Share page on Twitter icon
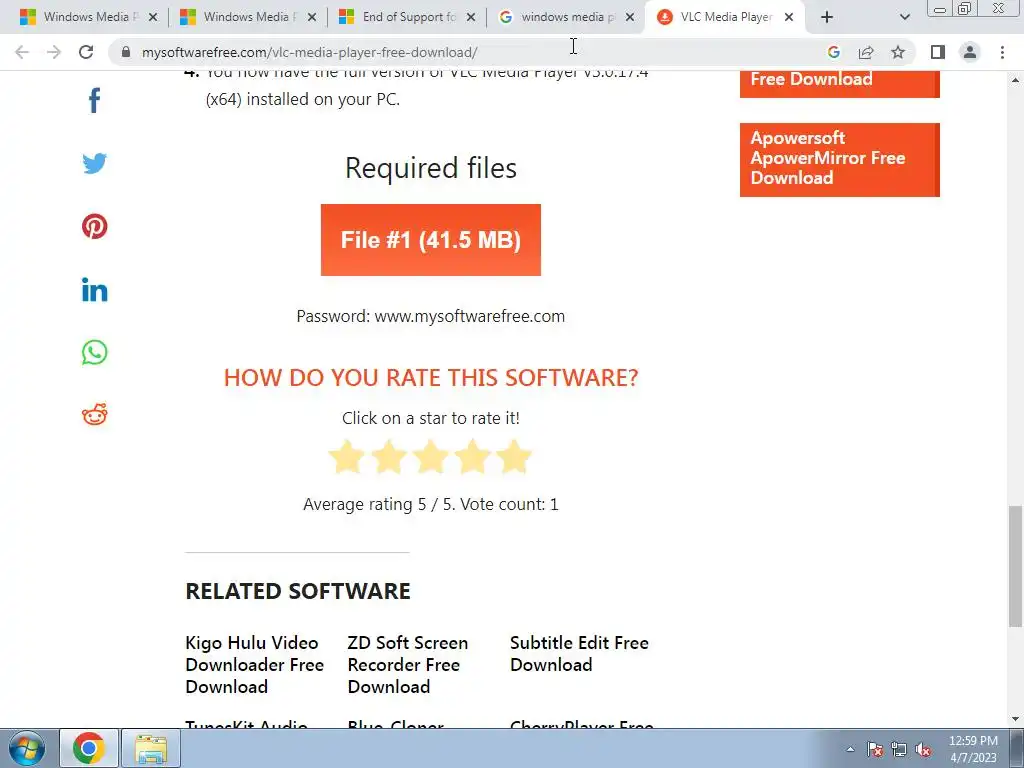 [95, 163]
